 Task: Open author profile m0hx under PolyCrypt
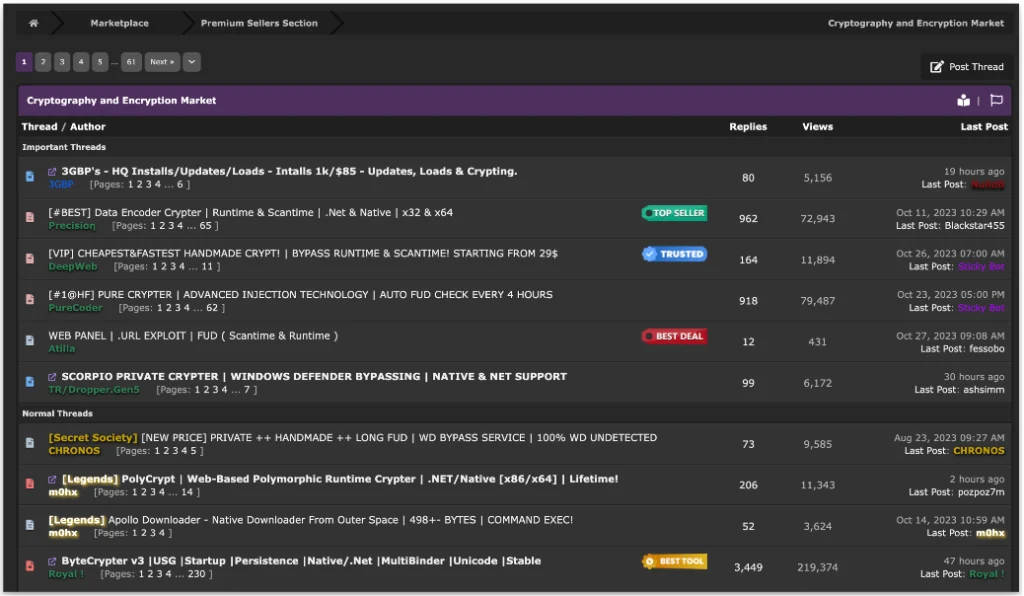tap(63, 492)
